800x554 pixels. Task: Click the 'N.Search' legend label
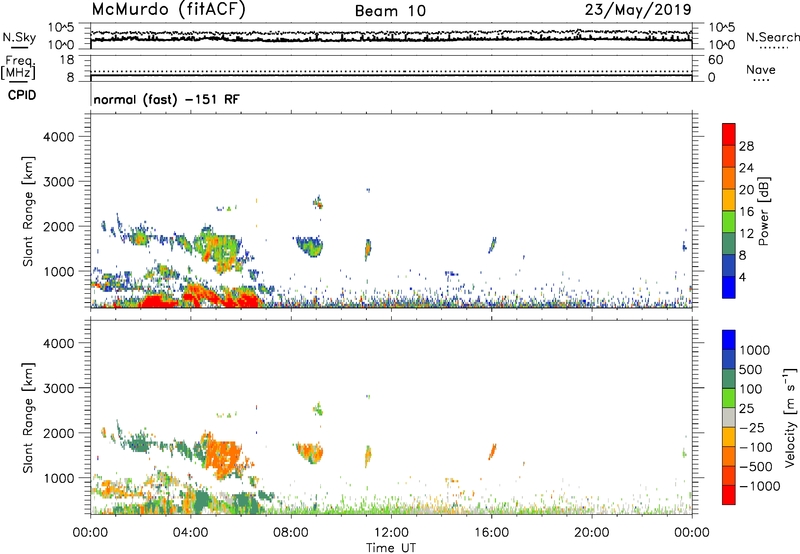click(772, 37)
